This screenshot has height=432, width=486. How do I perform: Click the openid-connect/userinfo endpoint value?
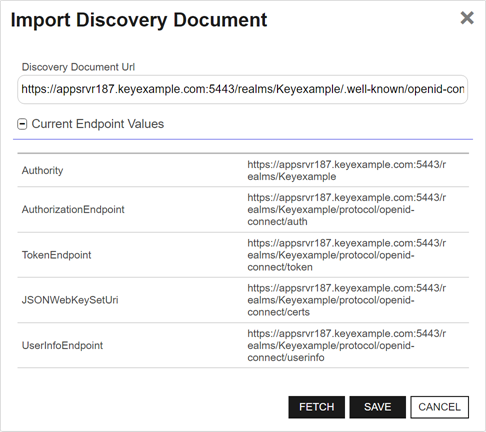(x=347, y=345)
